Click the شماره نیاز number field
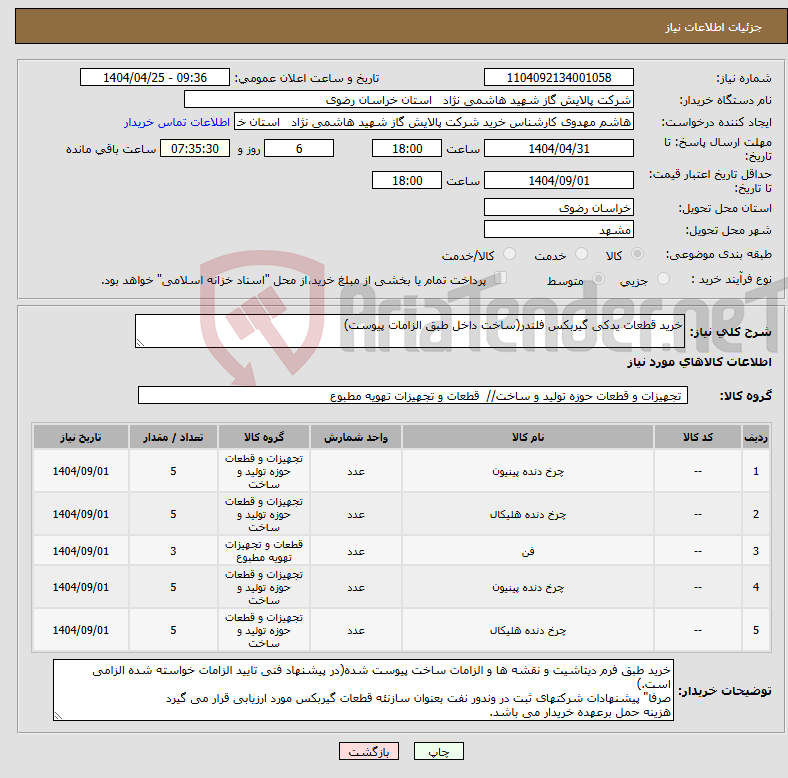This screenshot has height=778, width=788. (558, 78)
